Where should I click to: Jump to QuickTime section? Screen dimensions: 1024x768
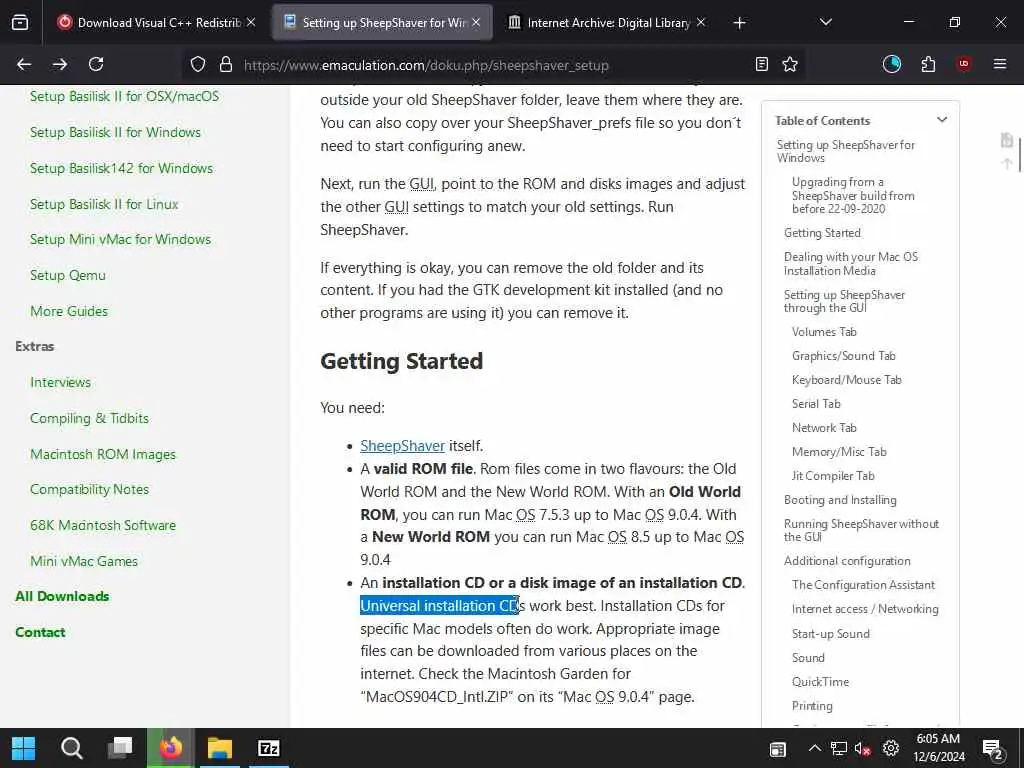coord(820,682)
